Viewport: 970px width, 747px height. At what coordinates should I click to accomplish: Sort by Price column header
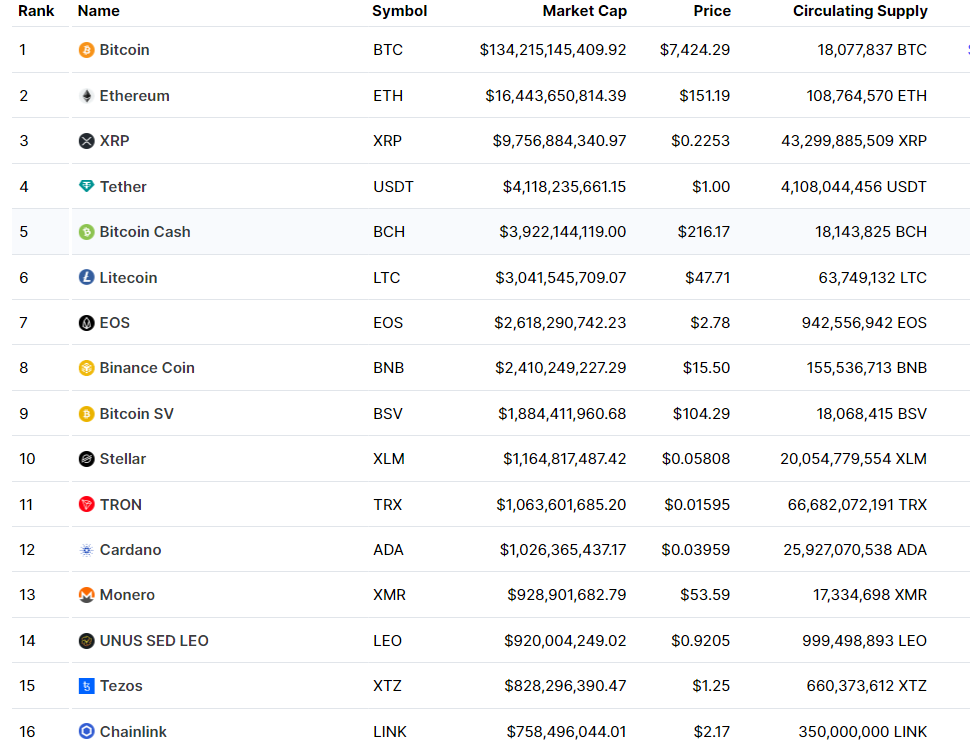712,11
